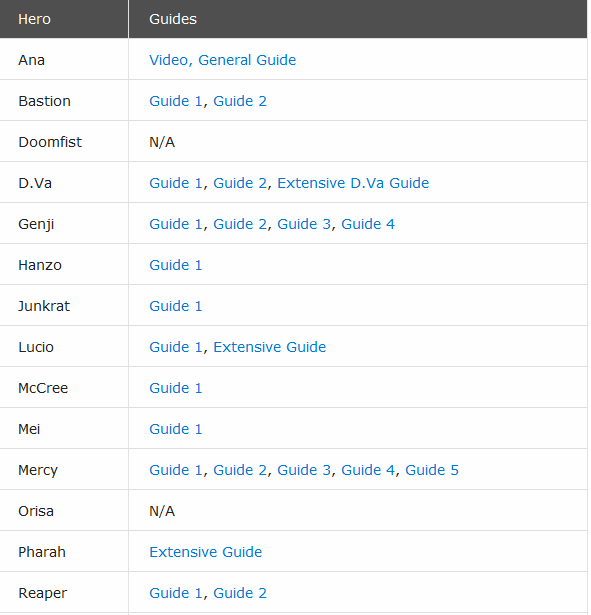Open Ana's Video, General Guide link
The width and height of the screenshot is (591, 615).
click(222, 60)
